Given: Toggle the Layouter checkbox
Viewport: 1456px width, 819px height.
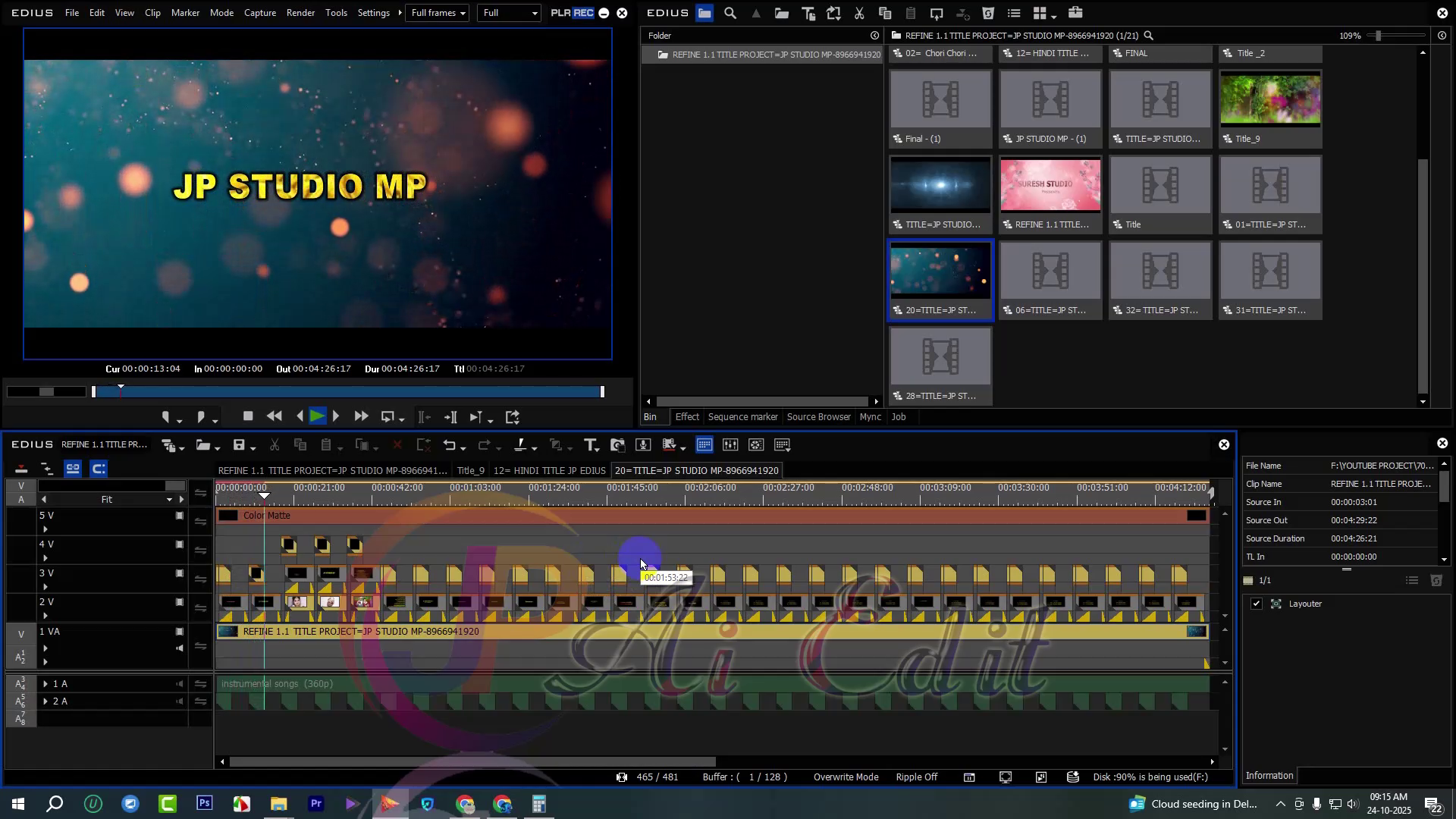Looking at the screenshot, I should tap(1257, 604).
